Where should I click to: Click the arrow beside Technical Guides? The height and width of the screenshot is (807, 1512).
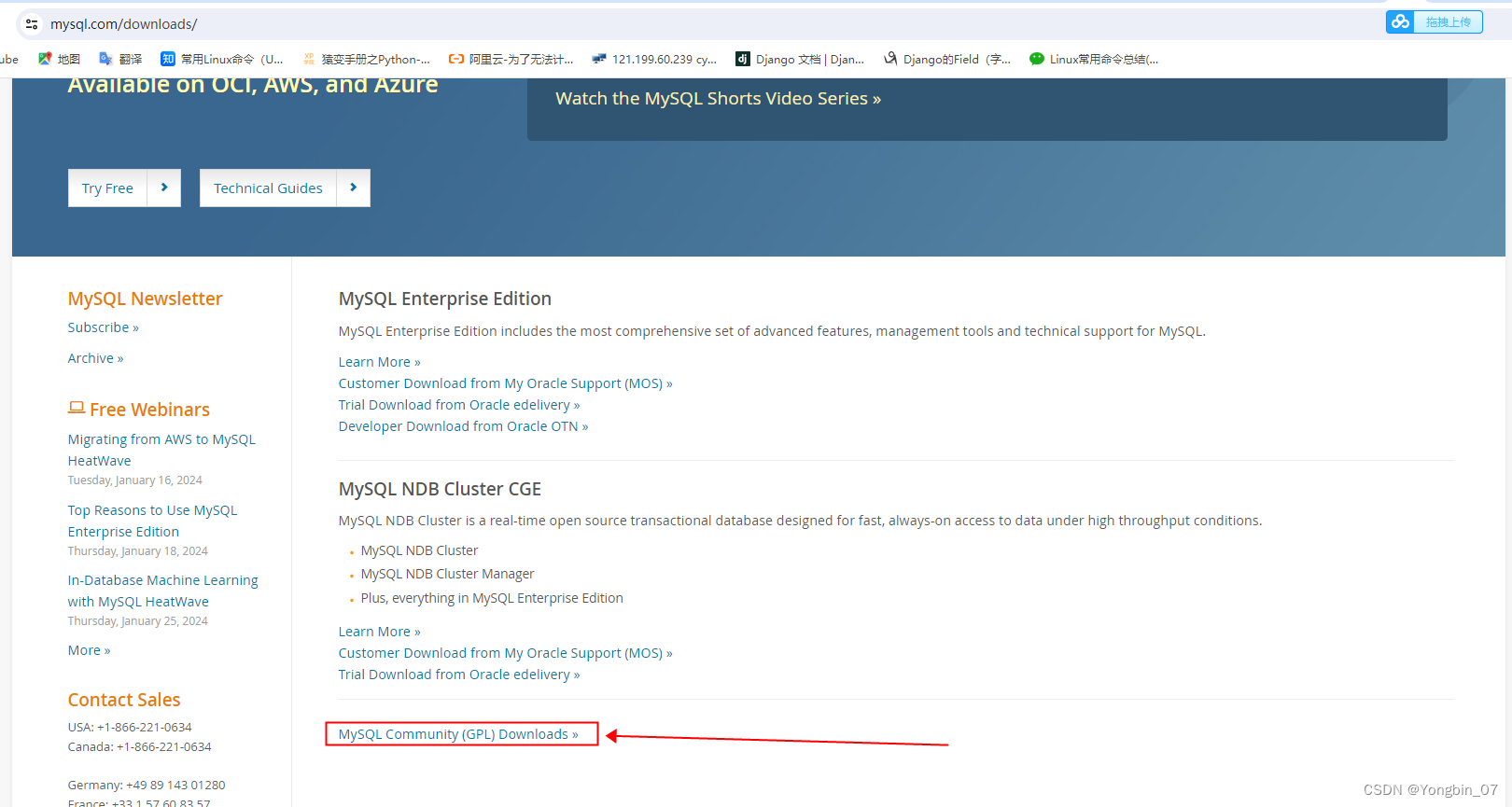click(354, 188)
